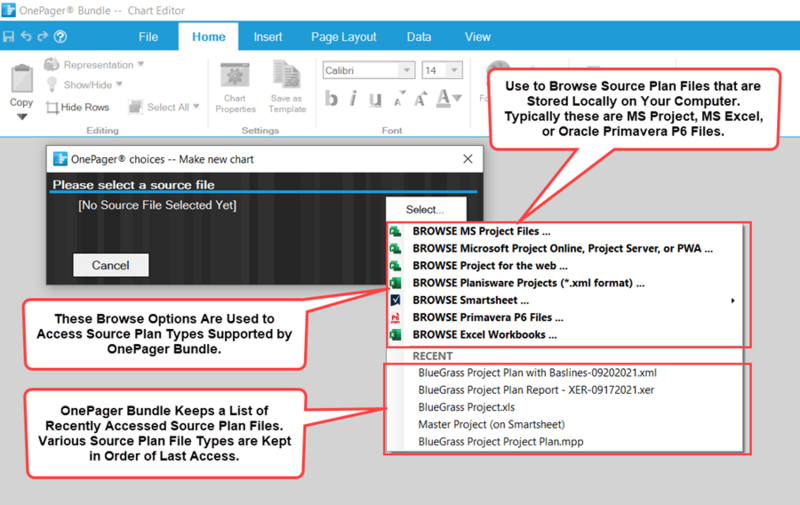Choose BROWSE Excel Workbooks
800x505 pixels.
coord(565,335)
